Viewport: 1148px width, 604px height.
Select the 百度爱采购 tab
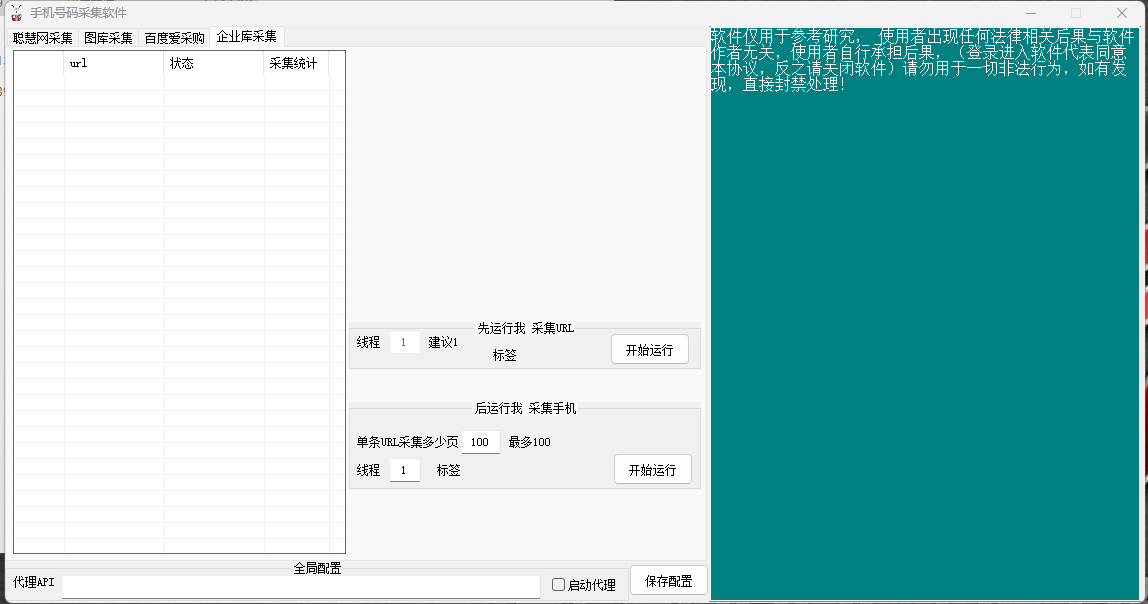point(174,38)
